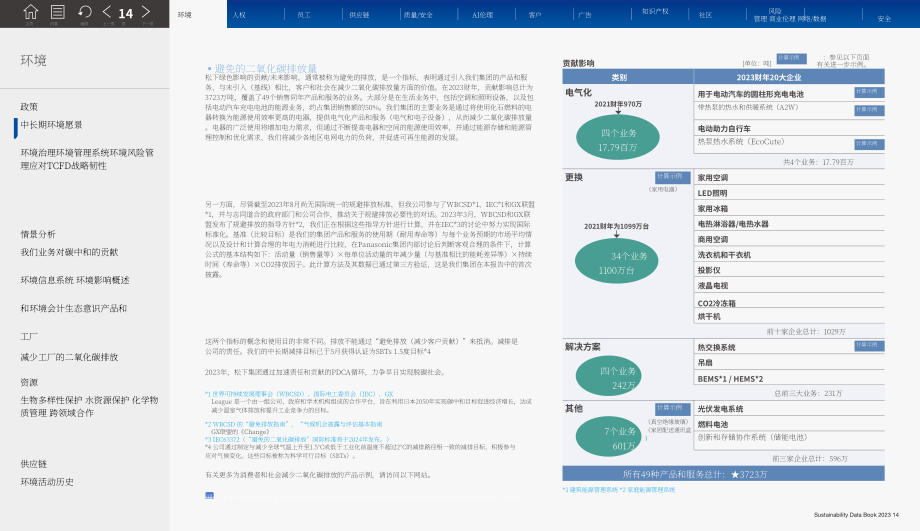
Task: Open the 广告 tab
Action: click(x=585, y=15)
